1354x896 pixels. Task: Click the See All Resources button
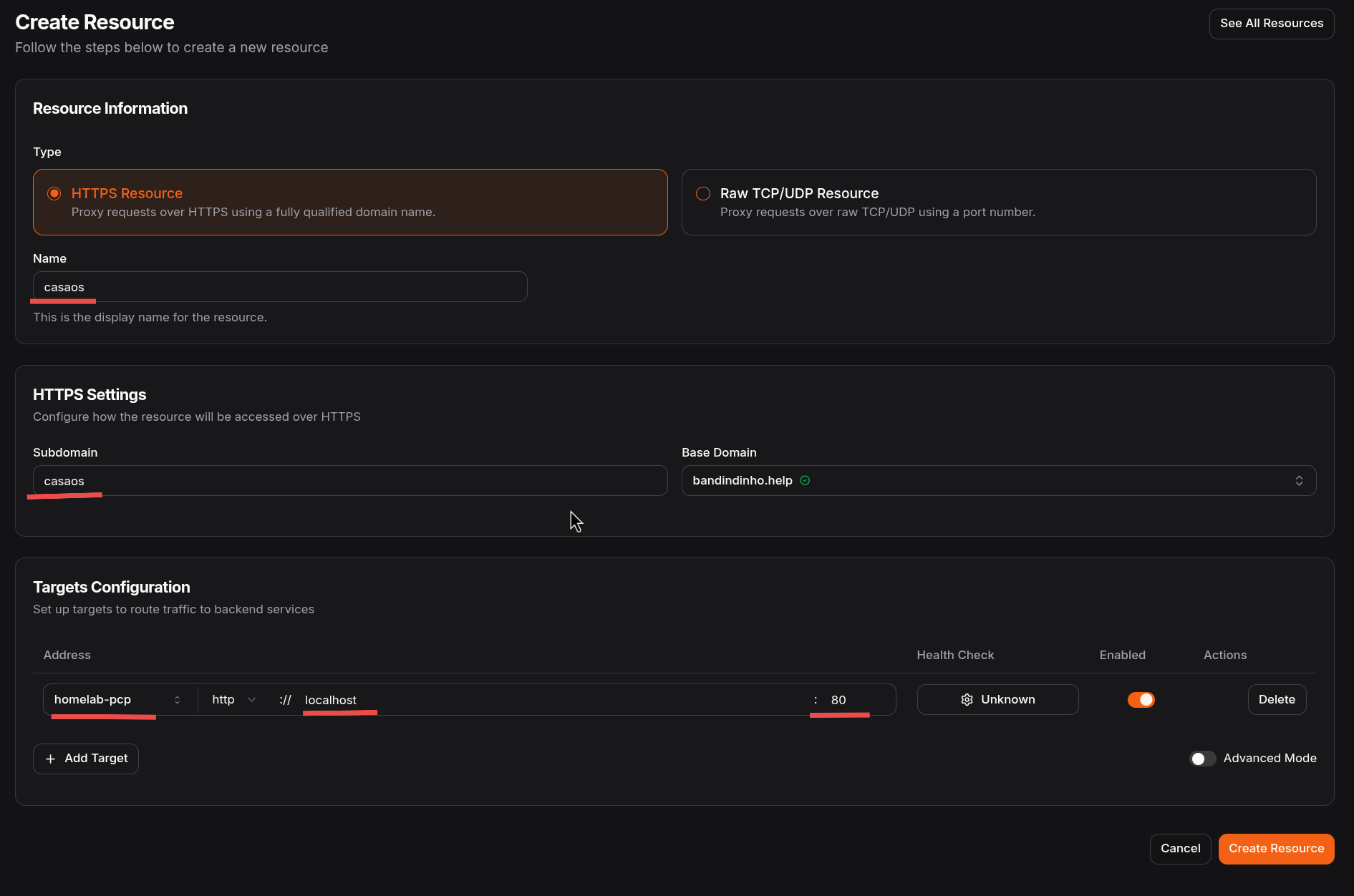click(1272, 24)
